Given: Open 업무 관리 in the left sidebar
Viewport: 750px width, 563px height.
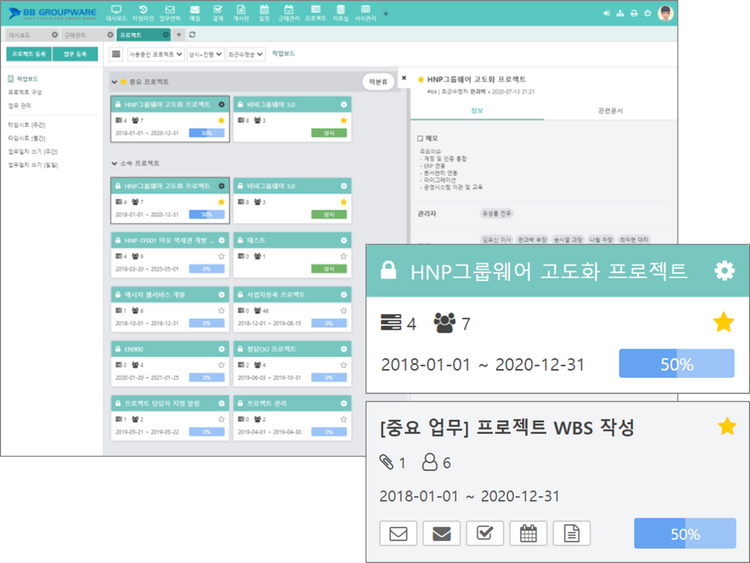Looking at the screenshot, I should [20, 105].
